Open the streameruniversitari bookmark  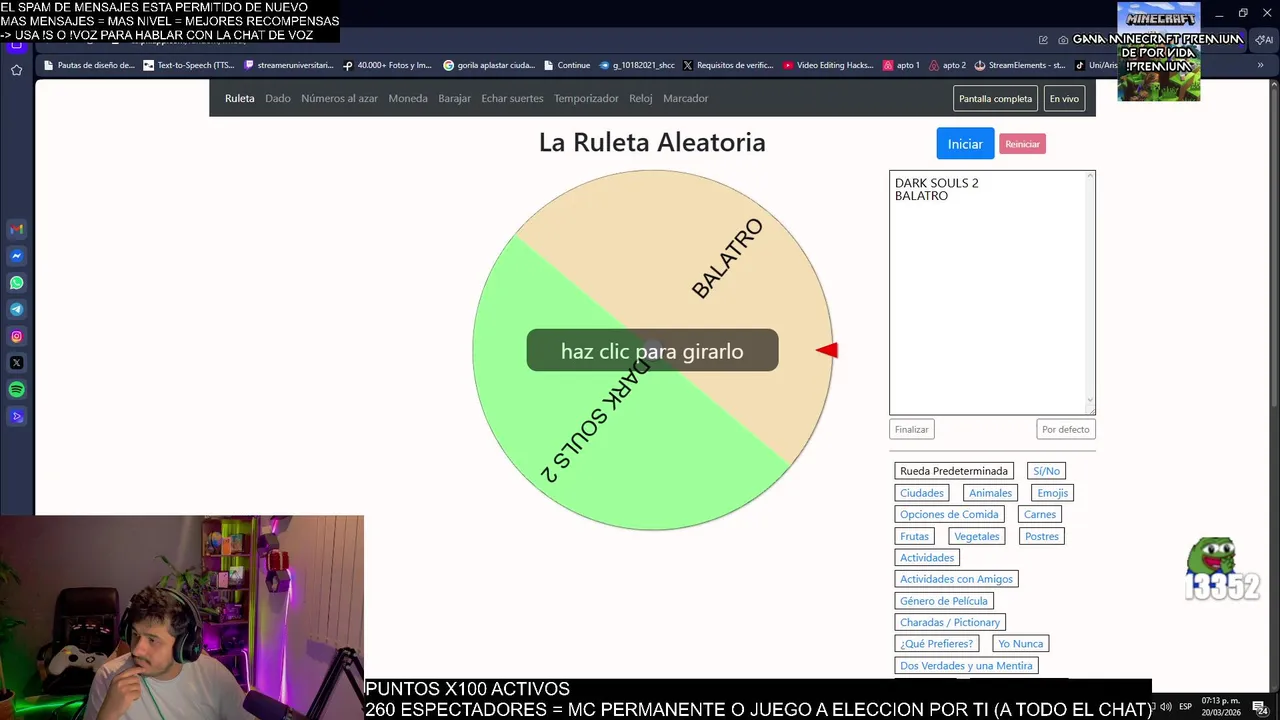pos(288,65)
